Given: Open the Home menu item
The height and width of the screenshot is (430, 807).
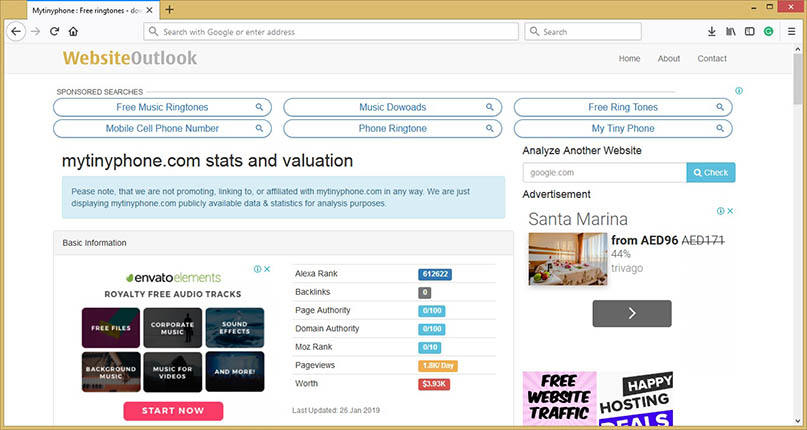Looking at the screenshot, I should pos(629,58).
